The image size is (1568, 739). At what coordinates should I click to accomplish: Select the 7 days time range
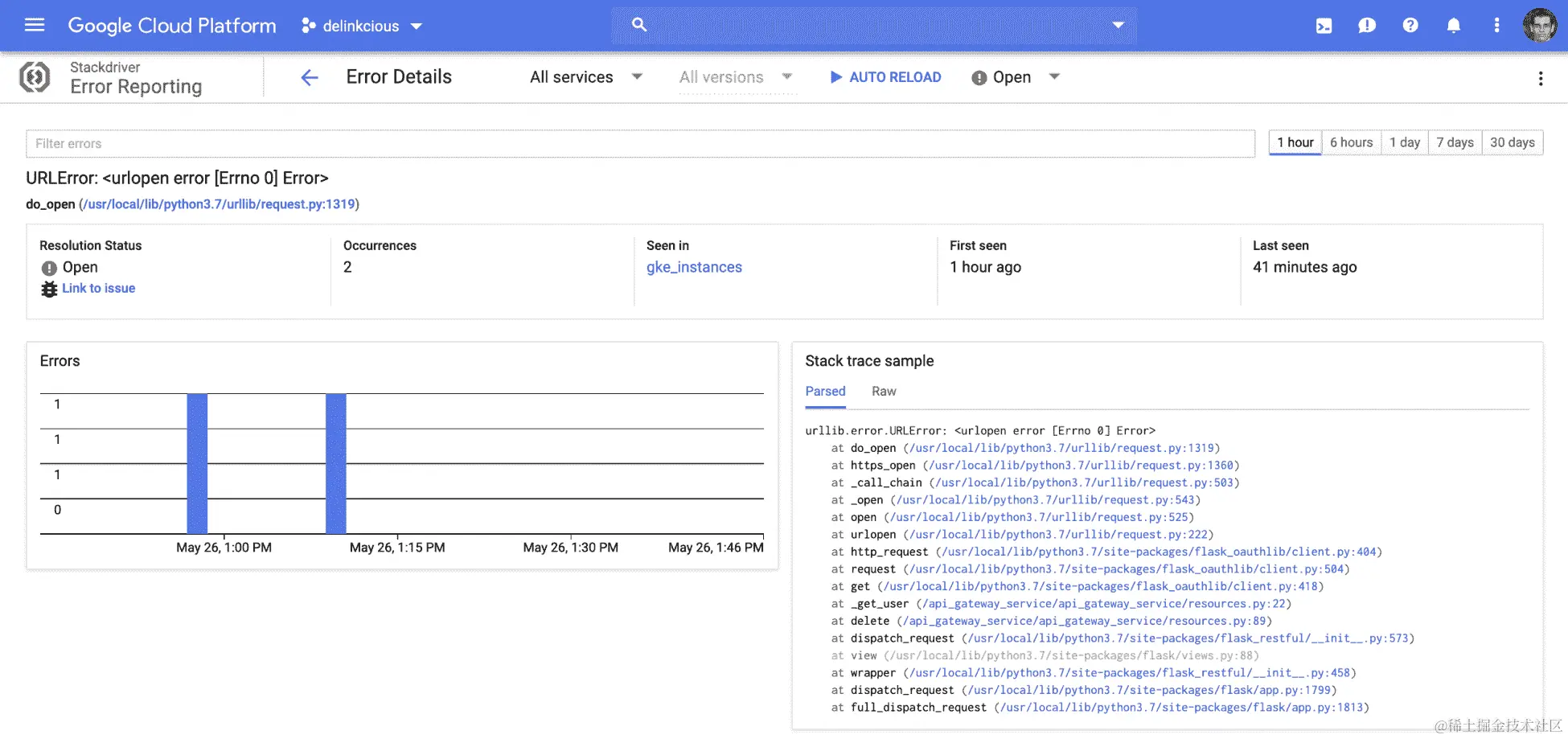[x=1455, y=142]
